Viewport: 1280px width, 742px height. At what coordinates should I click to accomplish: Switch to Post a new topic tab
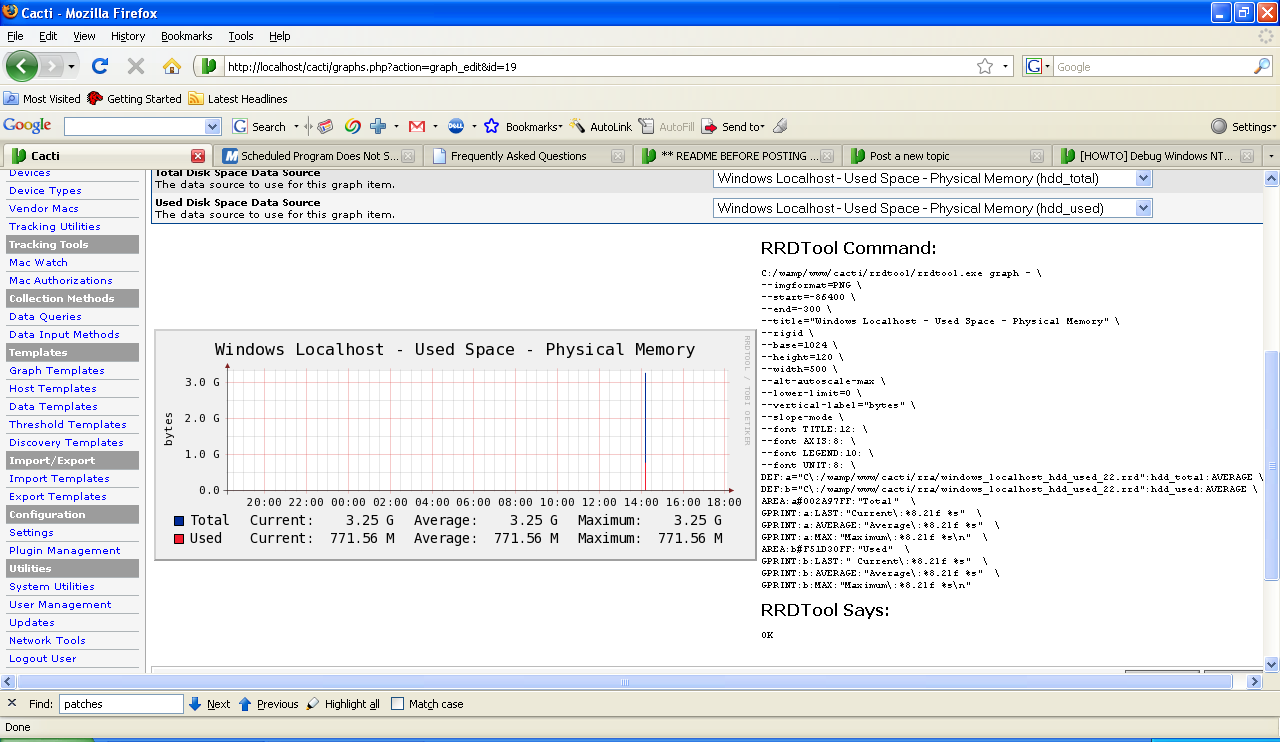coord(948,156)
